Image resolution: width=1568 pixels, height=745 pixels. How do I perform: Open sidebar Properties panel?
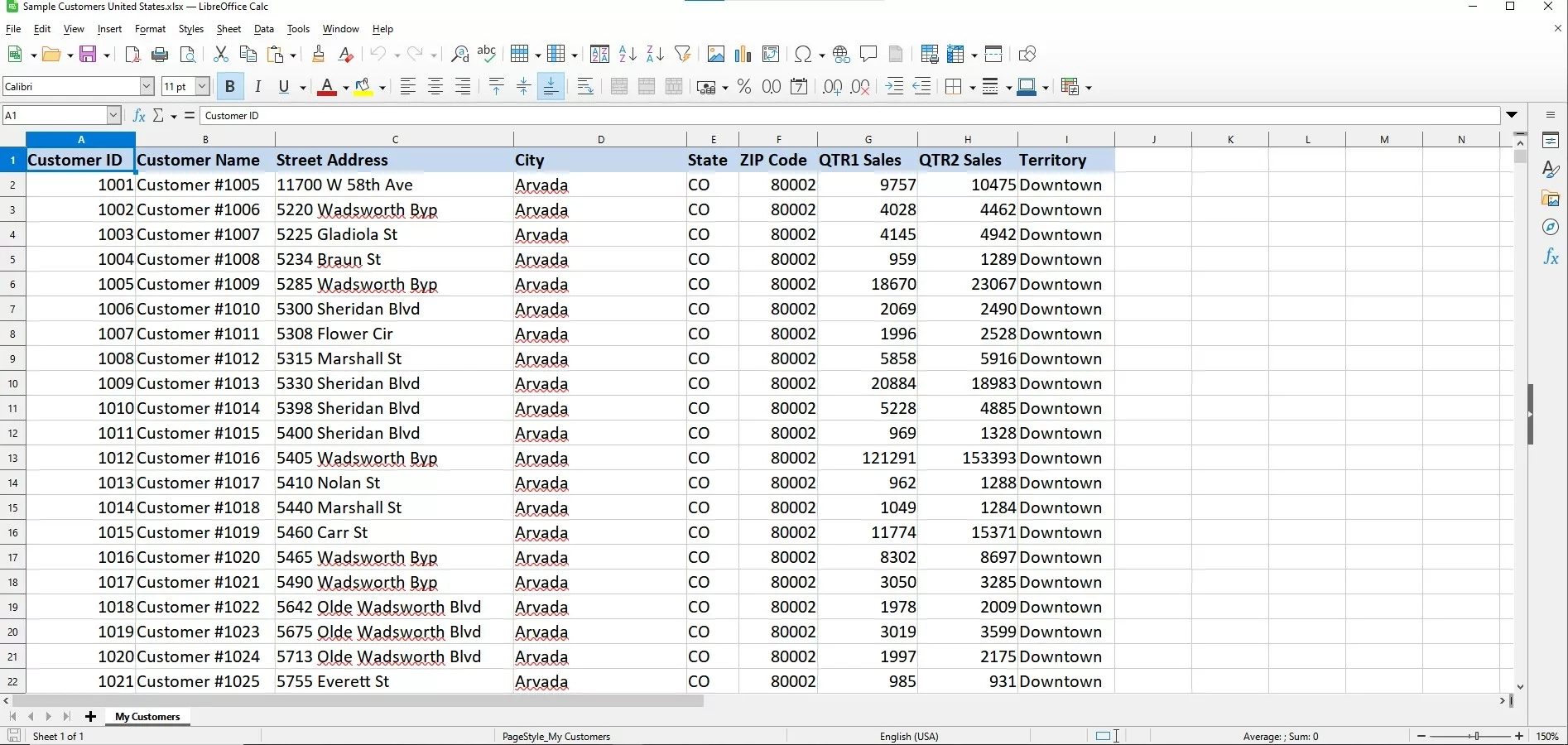point(1551,141)
